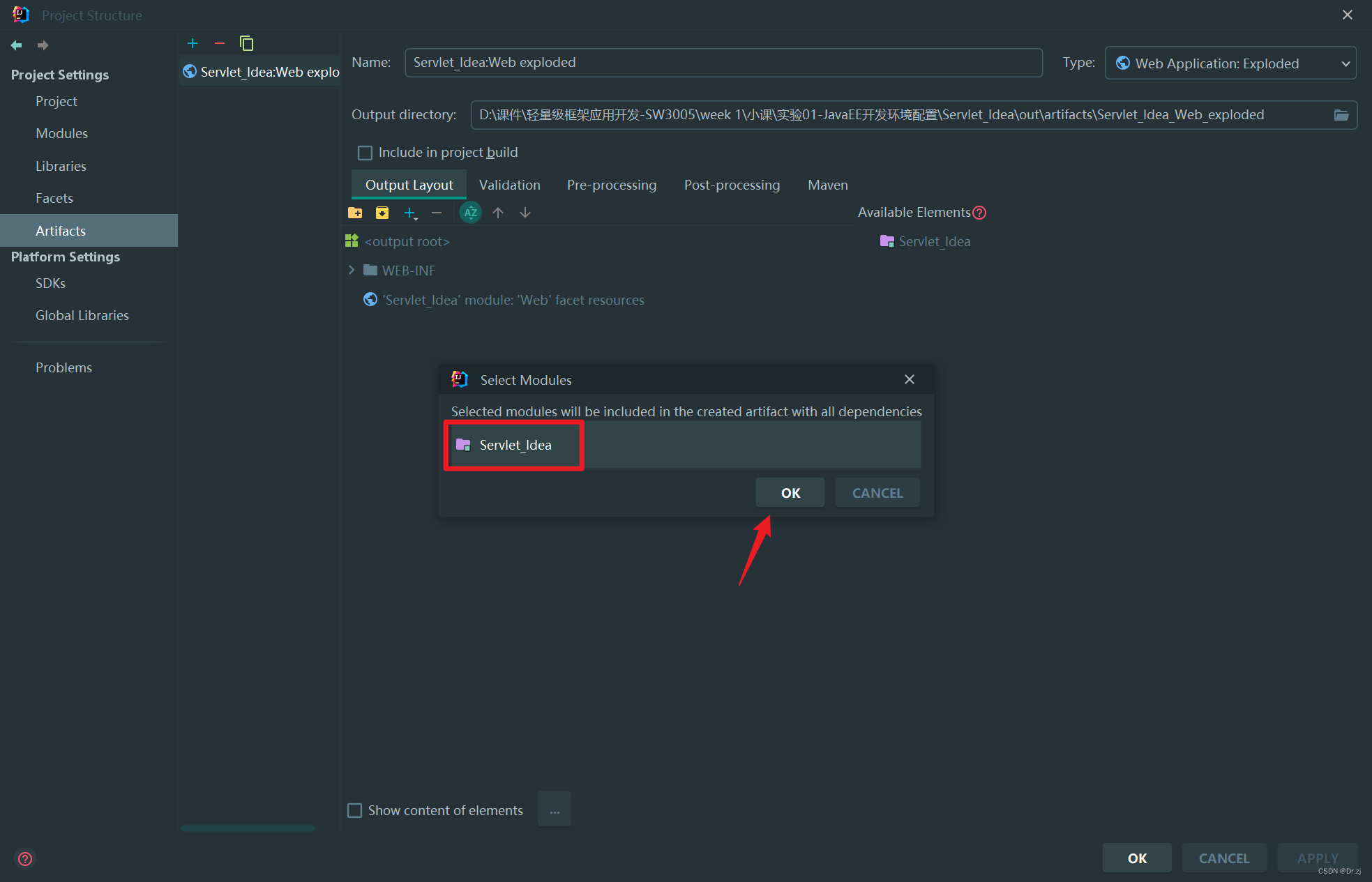Sort elements by name and type
This screenshot has height=882, width=1372.
pyautogui.click(x=471, y=213)
